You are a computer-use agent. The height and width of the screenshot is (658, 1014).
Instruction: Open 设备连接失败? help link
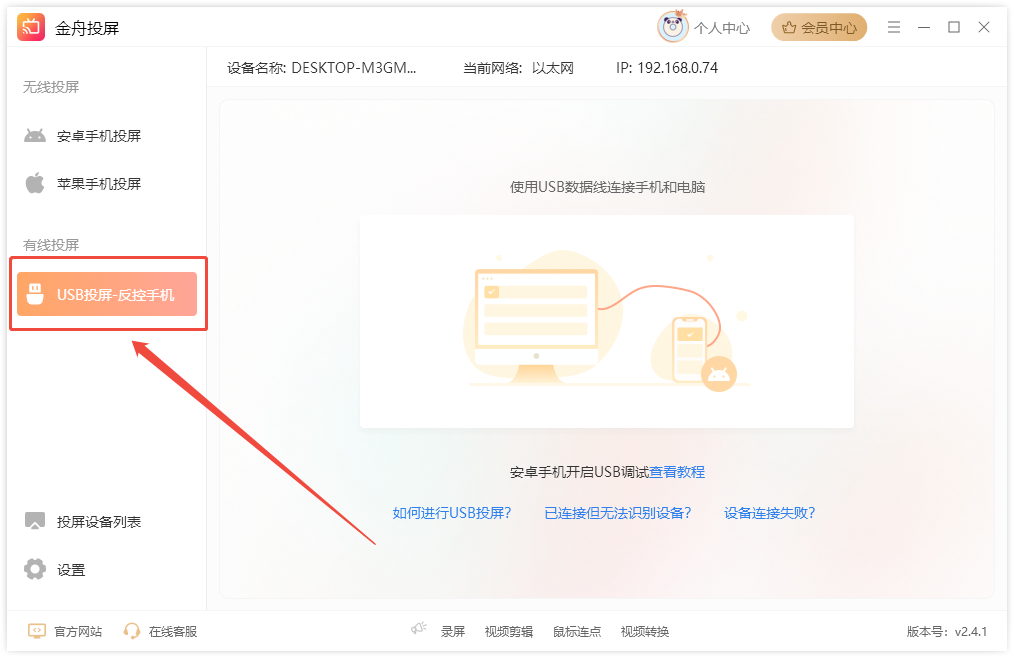tap(769, 513)
